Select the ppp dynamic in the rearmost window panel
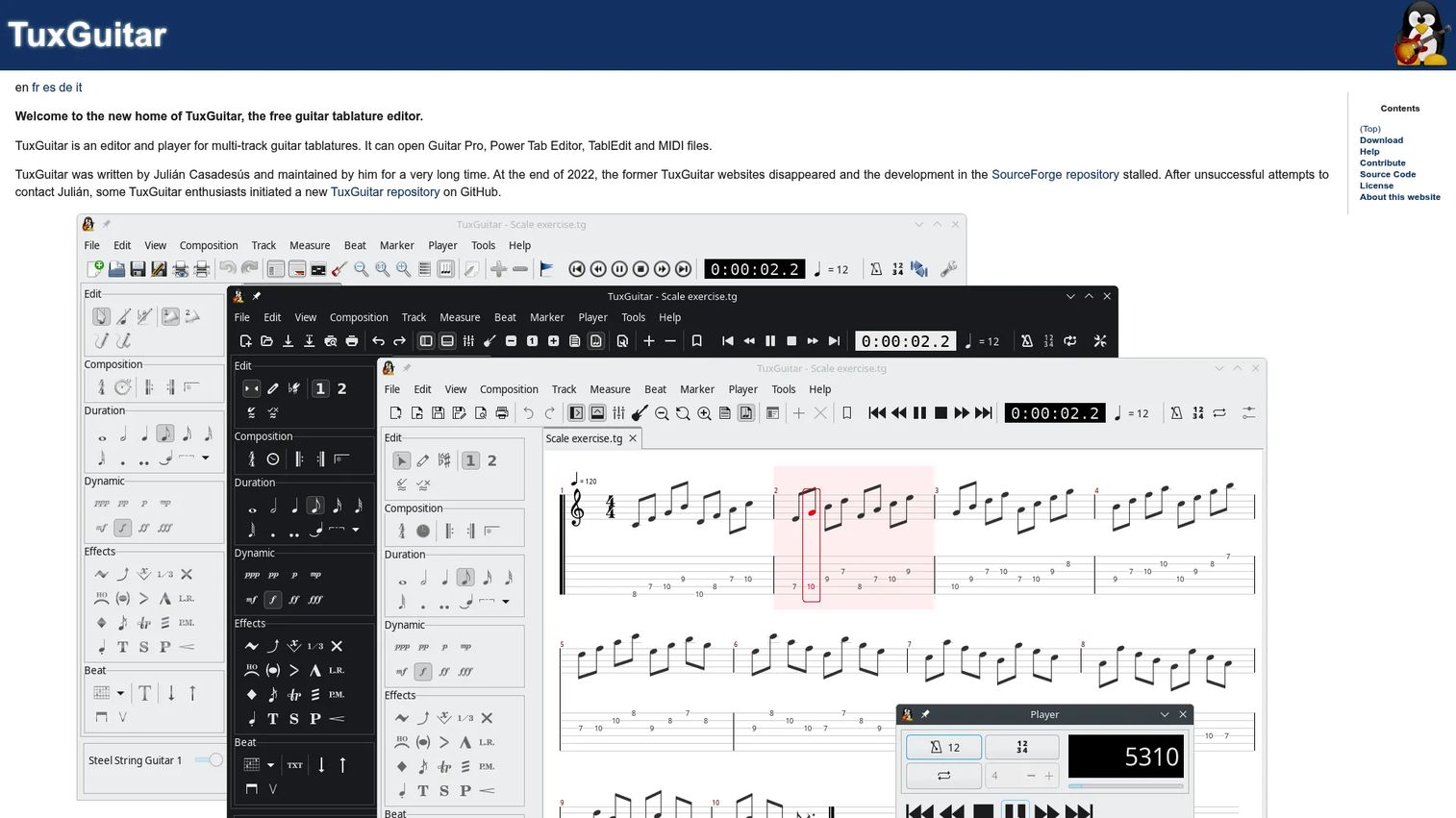1456x818 pixels. (x=102, y=504)
